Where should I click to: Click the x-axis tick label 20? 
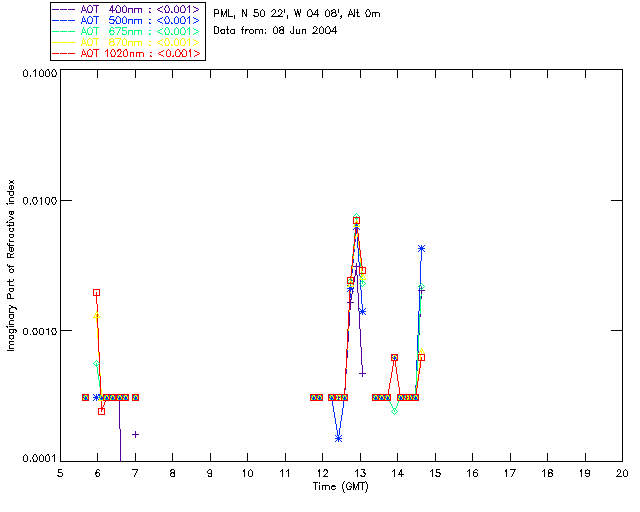pos(622,473)
